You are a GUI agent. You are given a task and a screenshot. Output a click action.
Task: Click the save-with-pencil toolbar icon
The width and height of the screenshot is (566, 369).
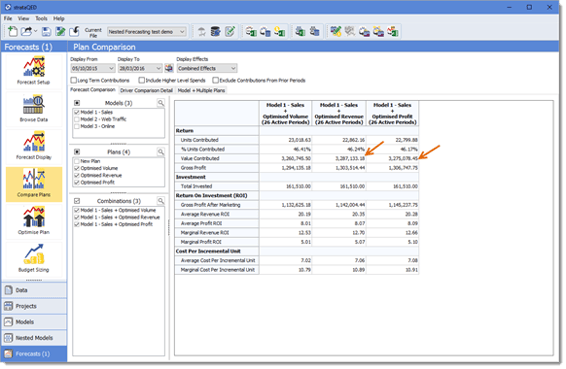(x=60, y=31)
